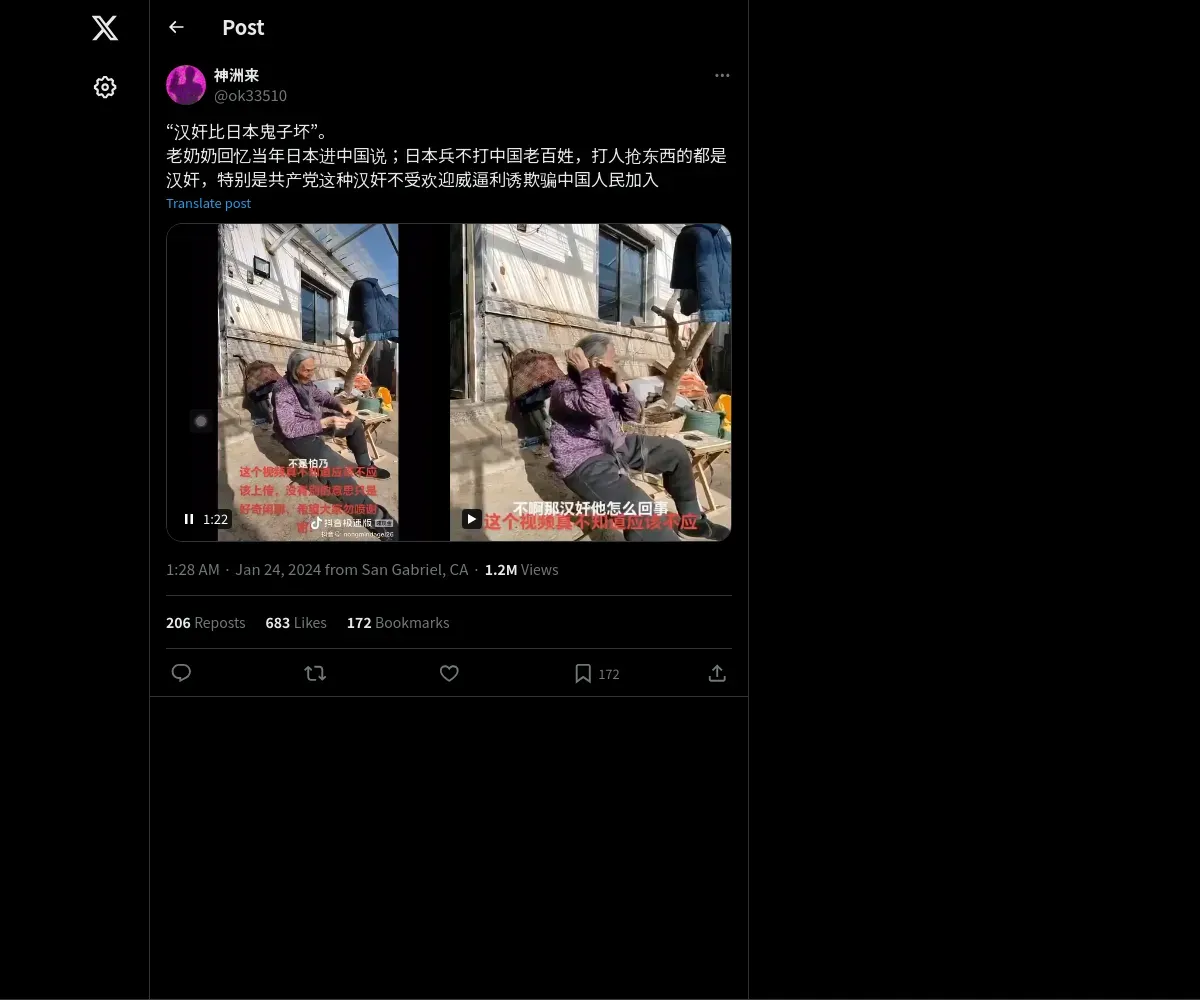Click Translate post link

click(x=208, y=203)
